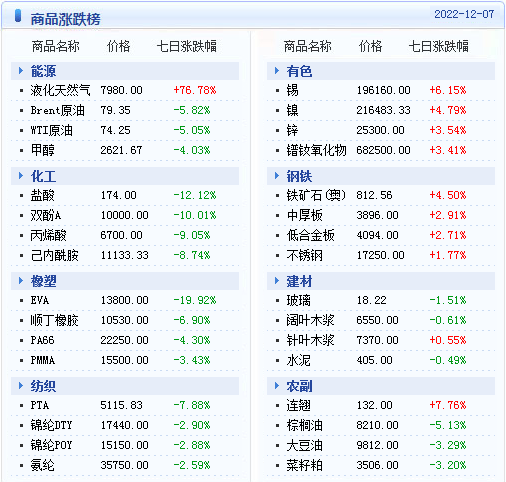Viewport: 506px width, 482px height.
Task: Click the price 196160.00
Action: (x=384, y=90)
